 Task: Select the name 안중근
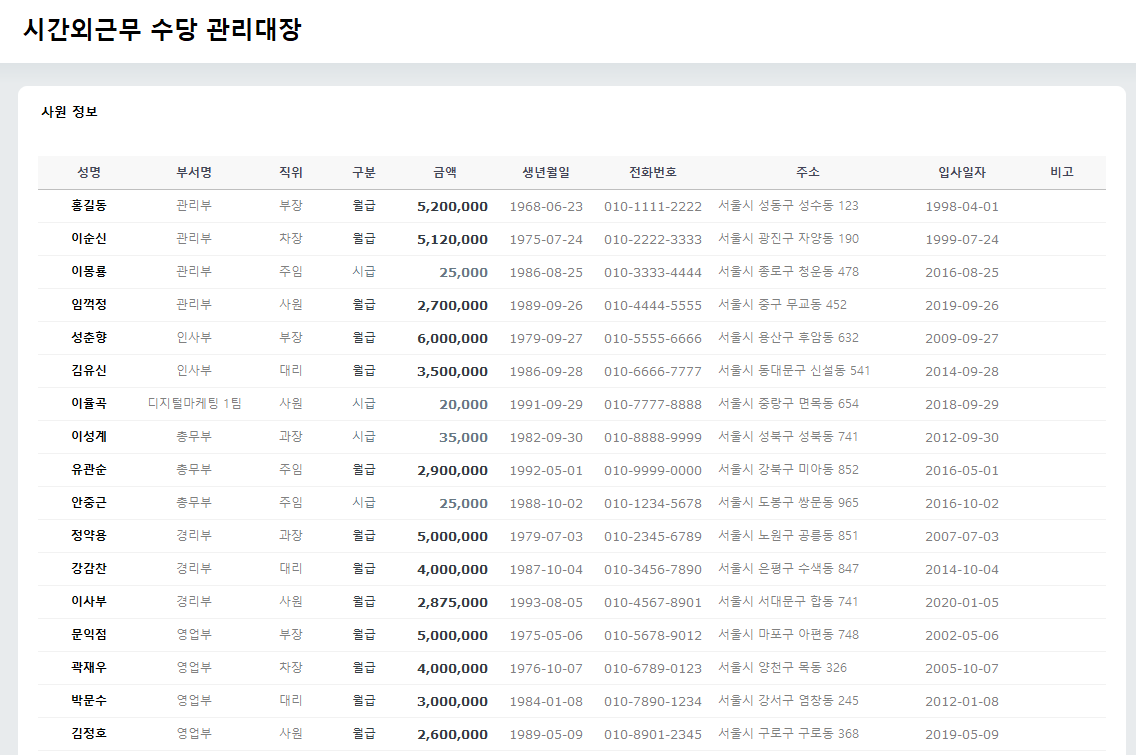point(89,502)
